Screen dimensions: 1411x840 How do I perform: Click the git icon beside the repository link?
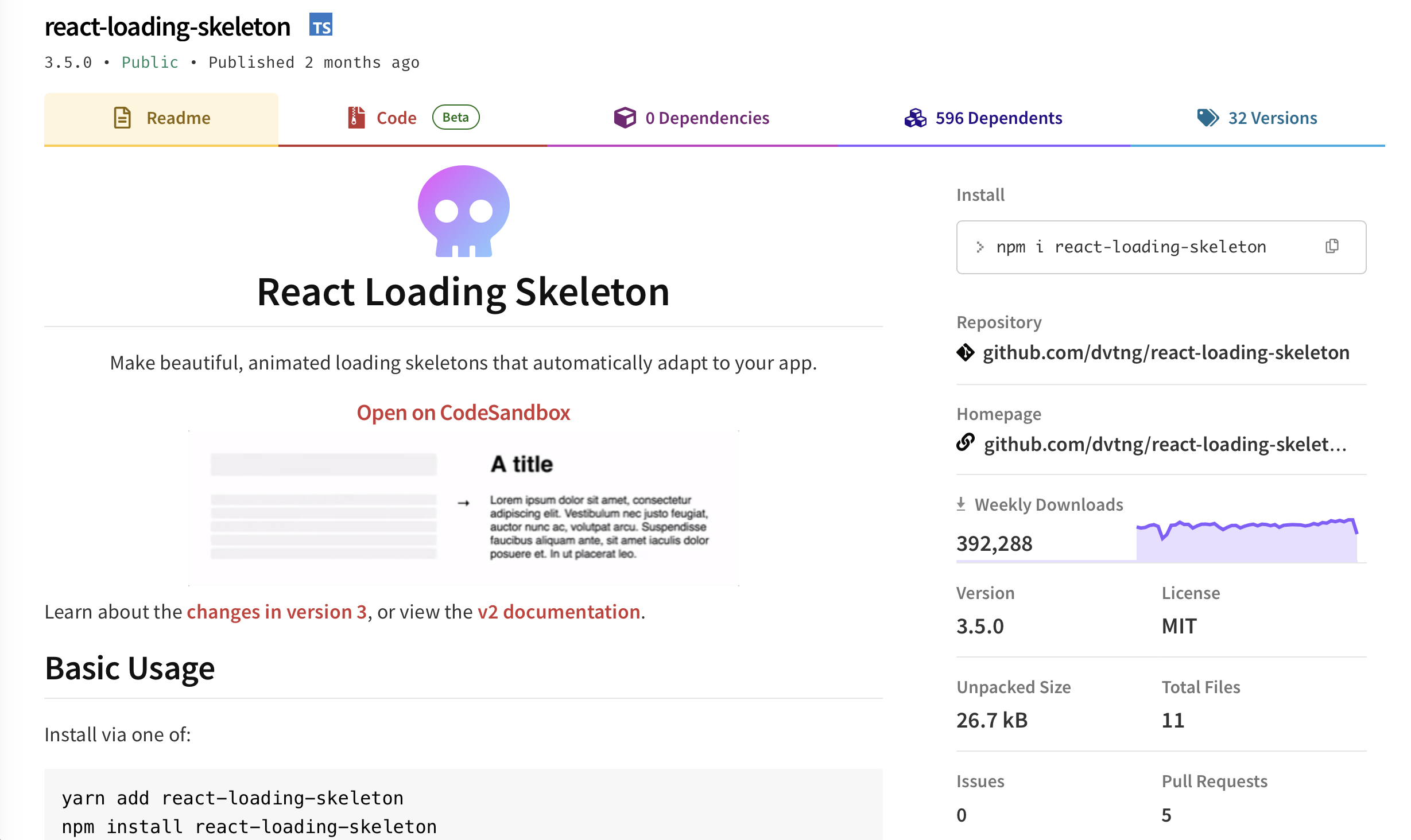click(966, 352)
